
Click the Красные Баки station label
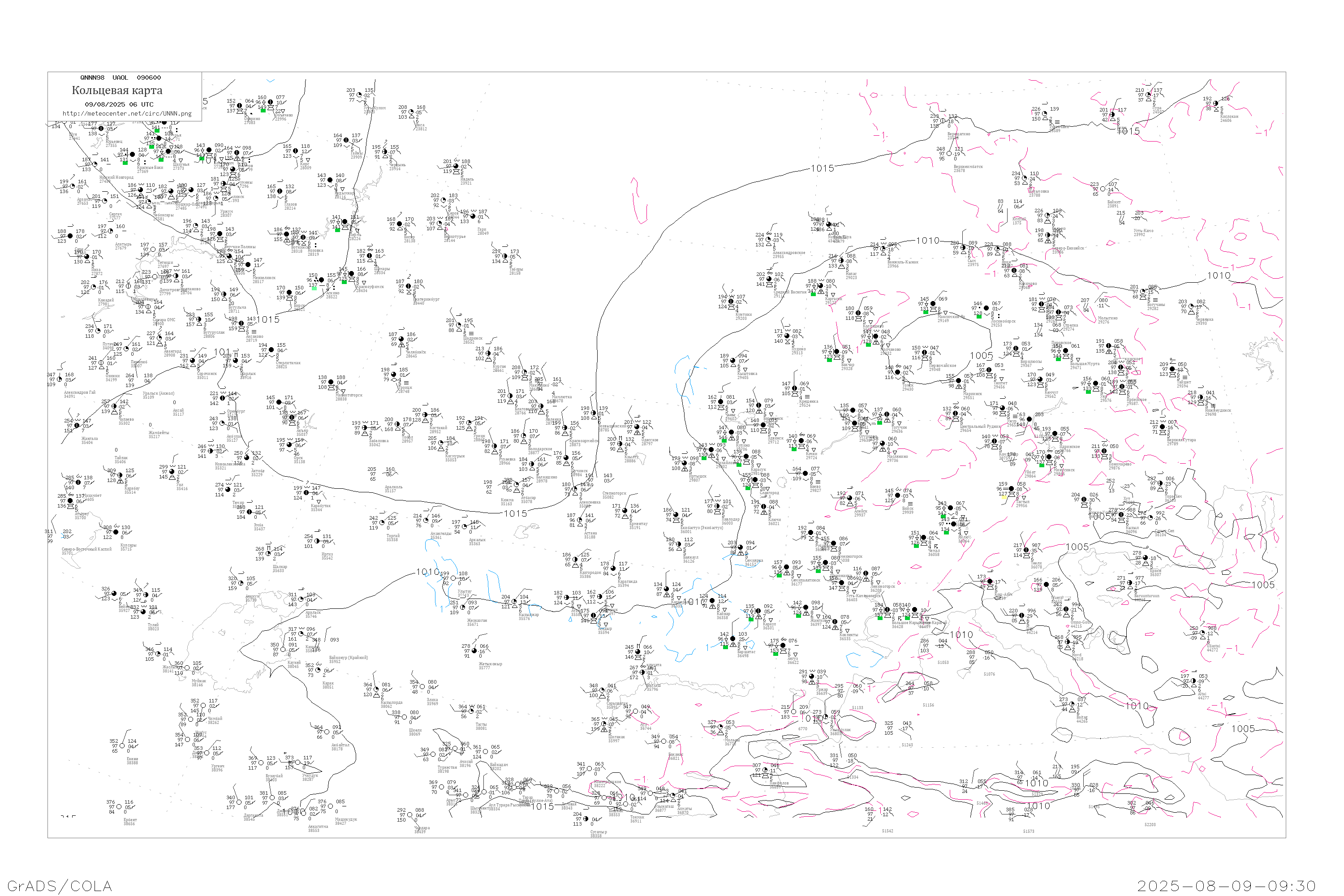150,168
